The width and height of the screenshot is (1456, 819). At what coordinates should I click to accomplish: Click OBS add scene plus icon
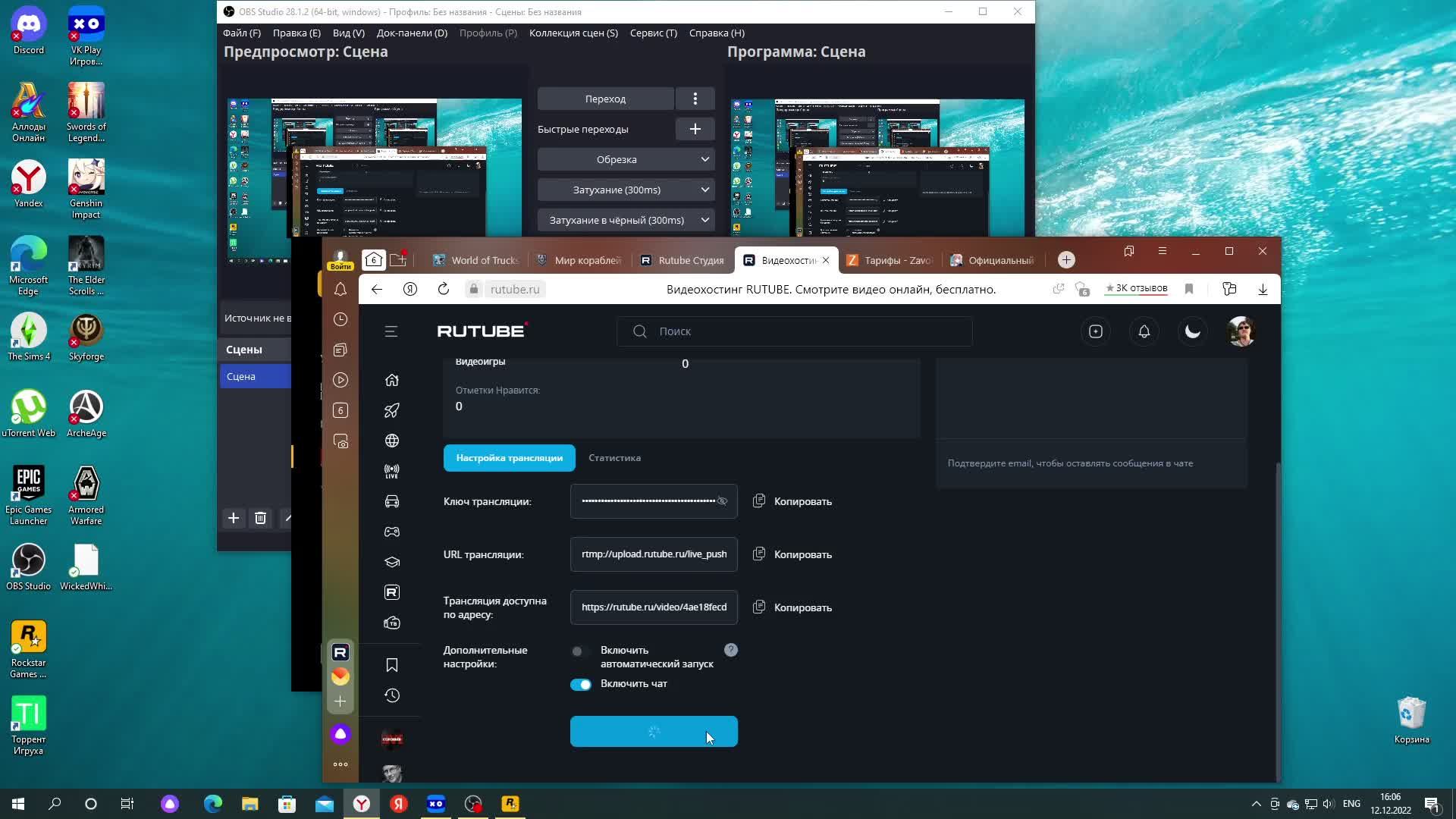[234, 518]
